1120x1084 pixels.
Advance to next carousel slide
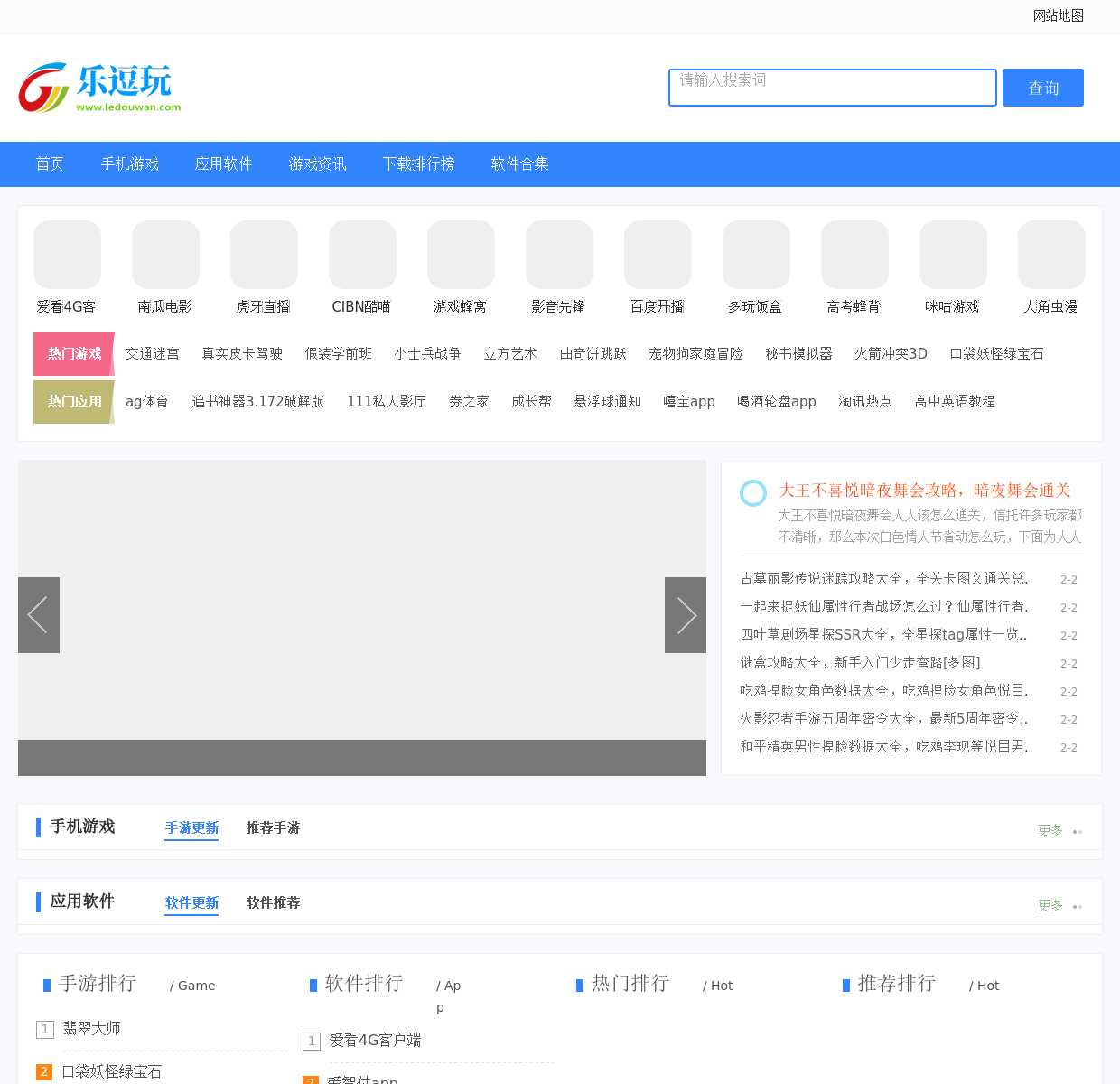click(x=686, y=615)
